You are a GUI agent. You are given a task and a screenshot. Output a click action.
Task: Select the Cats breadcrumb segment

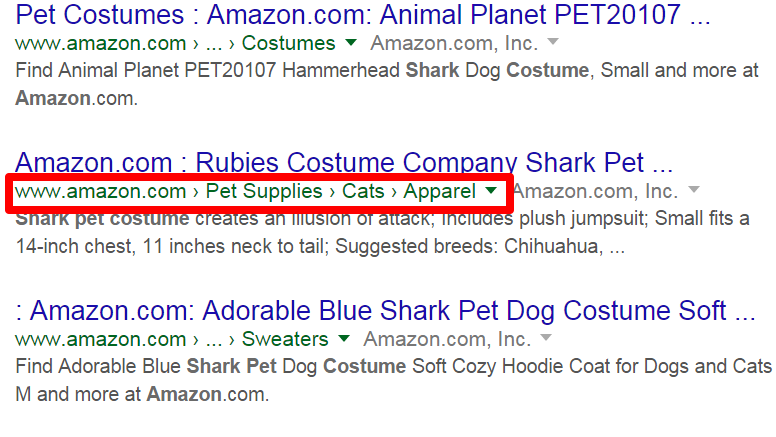364,191
